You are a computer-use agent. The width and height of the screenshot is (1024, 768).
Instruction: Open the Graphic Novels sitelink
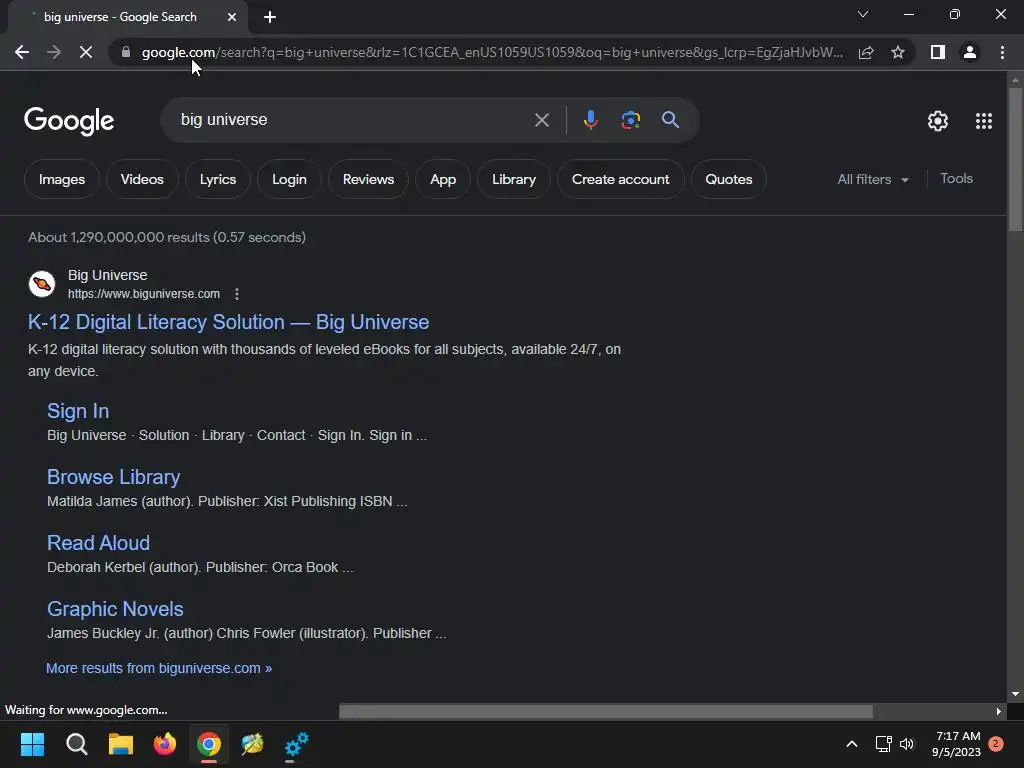coord(115,609)
